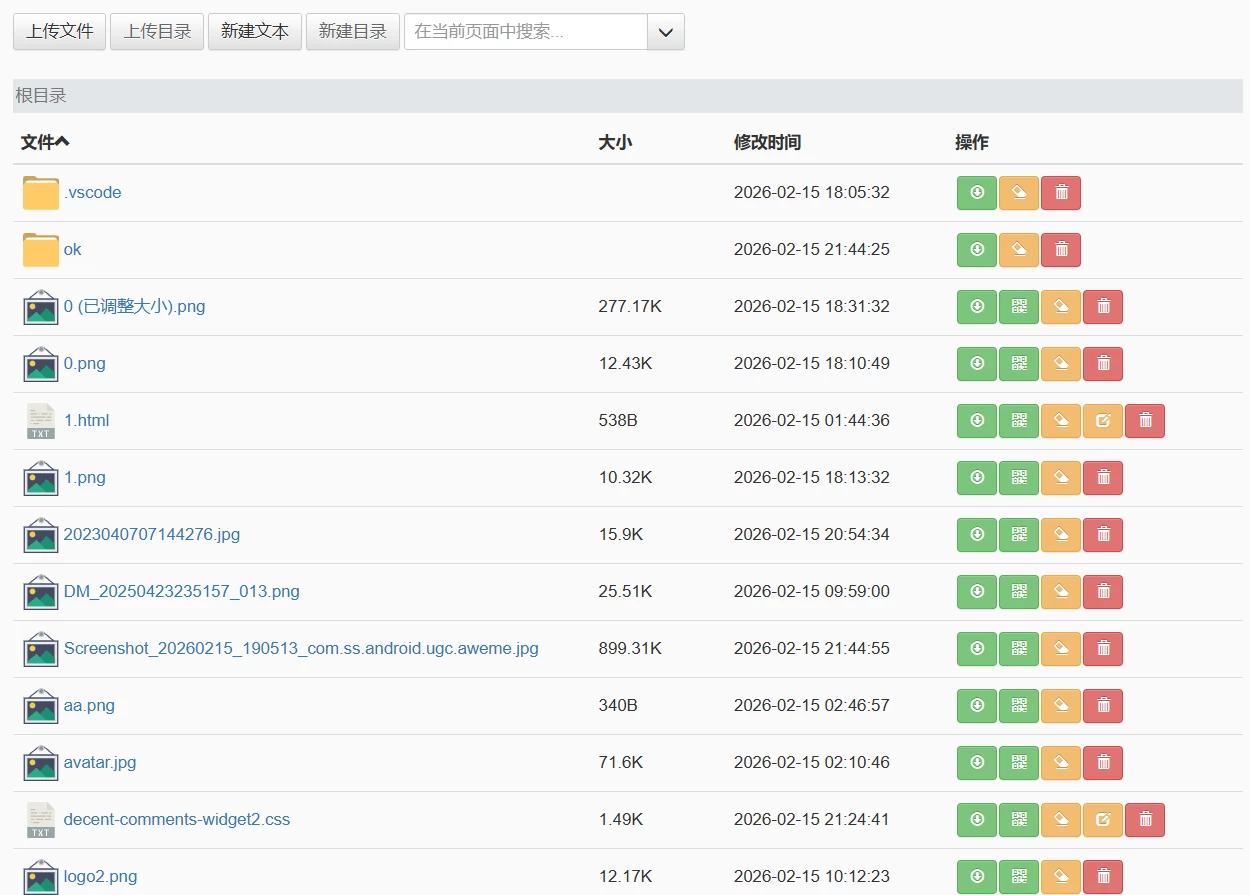Open the Screenshot_20260215_190513 jpg file link
Screen dimensions: 1250x895
point(301,649)
